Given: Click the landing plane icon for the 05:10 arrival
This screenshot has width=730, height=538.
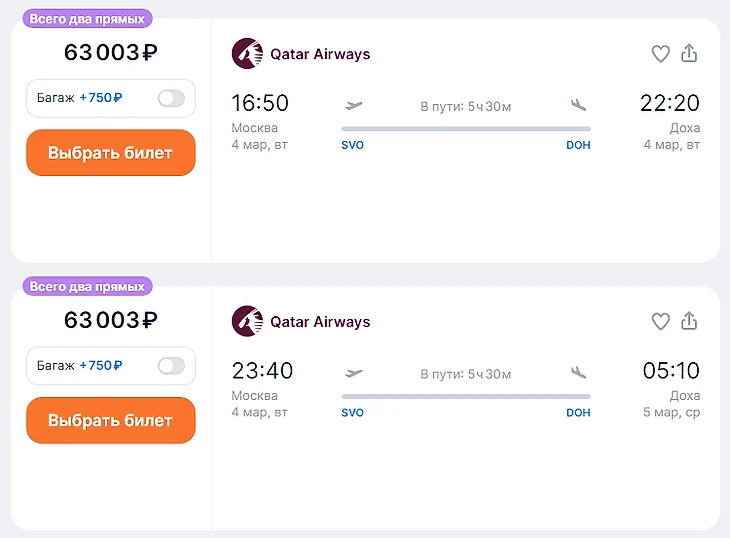Looking at the screenshot, I should pos(578,373).
